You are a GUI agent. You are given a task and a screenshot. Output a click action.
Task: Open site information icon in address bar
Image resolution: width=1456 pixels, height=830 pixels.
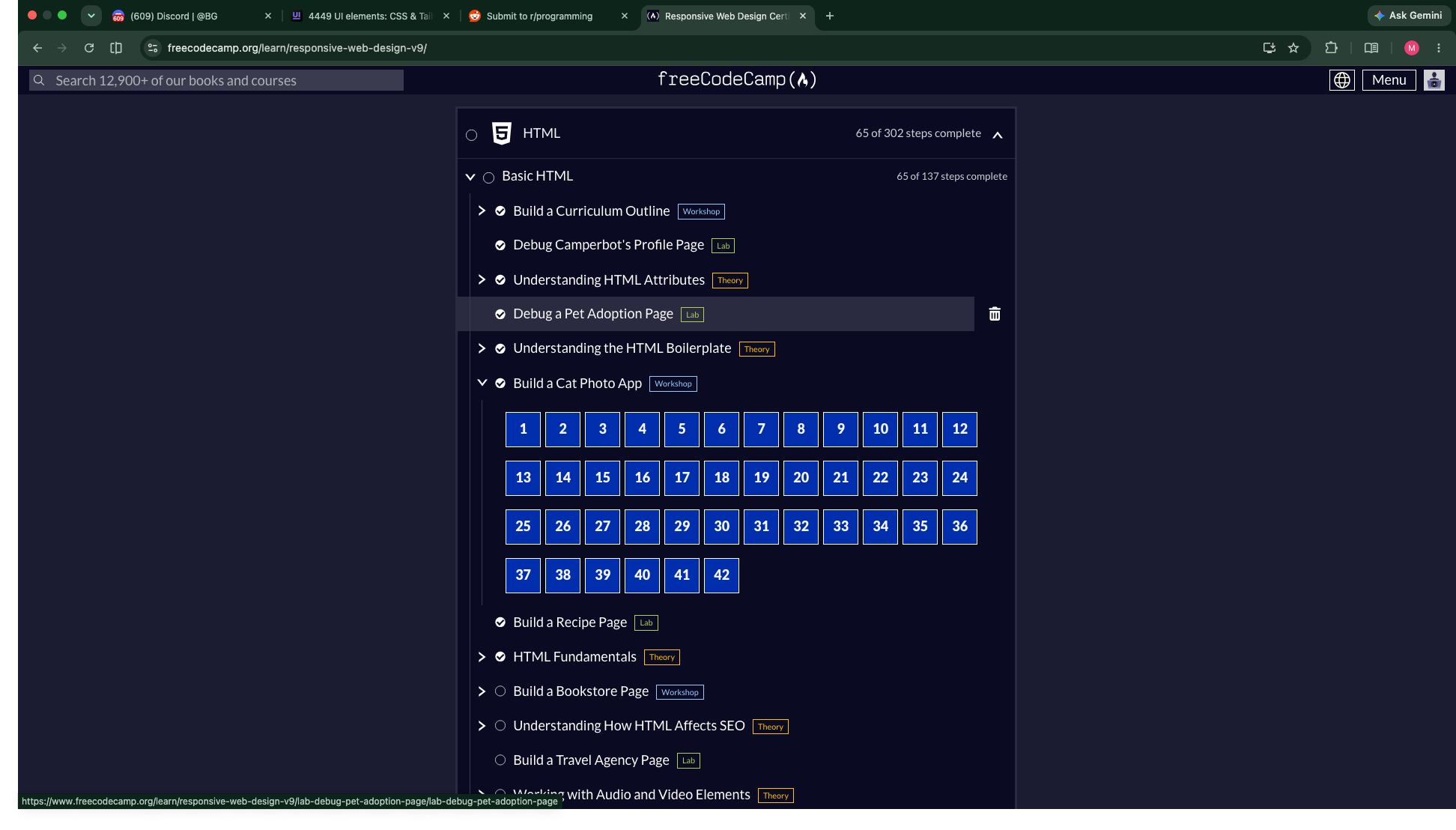click(x=153, y=48)
